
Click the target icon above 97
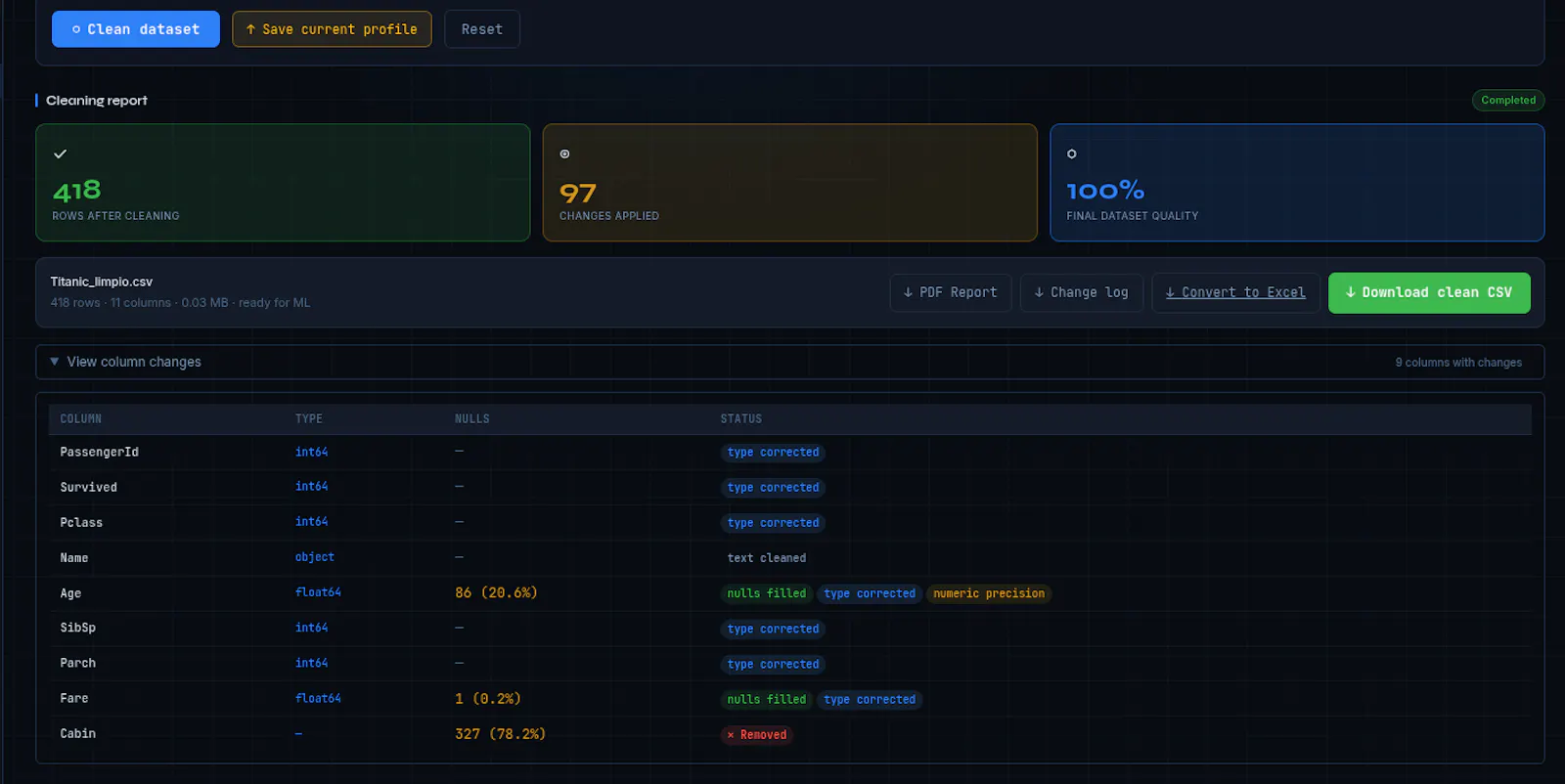click(564, 153)
